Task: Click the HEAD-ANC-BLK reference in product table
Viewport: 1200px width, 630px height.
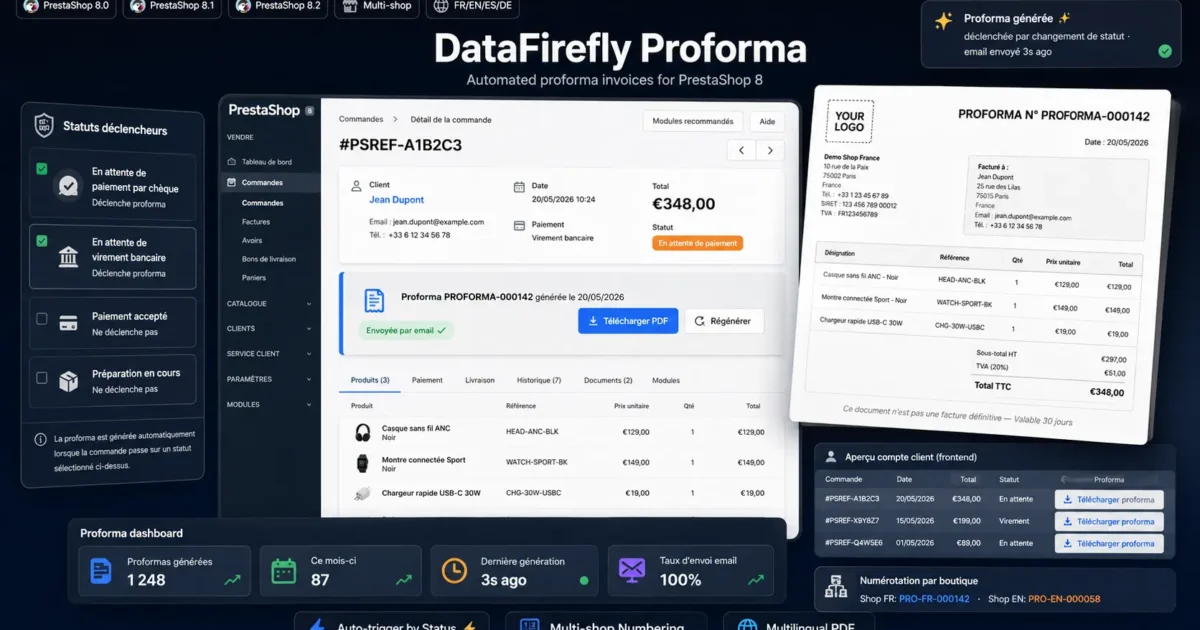Action: pyautogui.click(x=530, y=432)
